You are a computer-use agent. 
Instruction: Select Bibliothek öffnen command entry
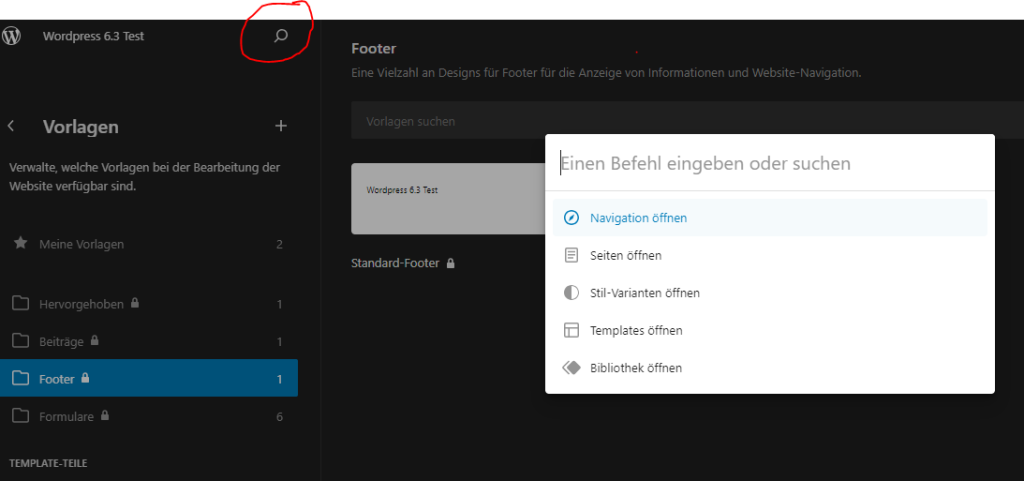tap(636, 368)
